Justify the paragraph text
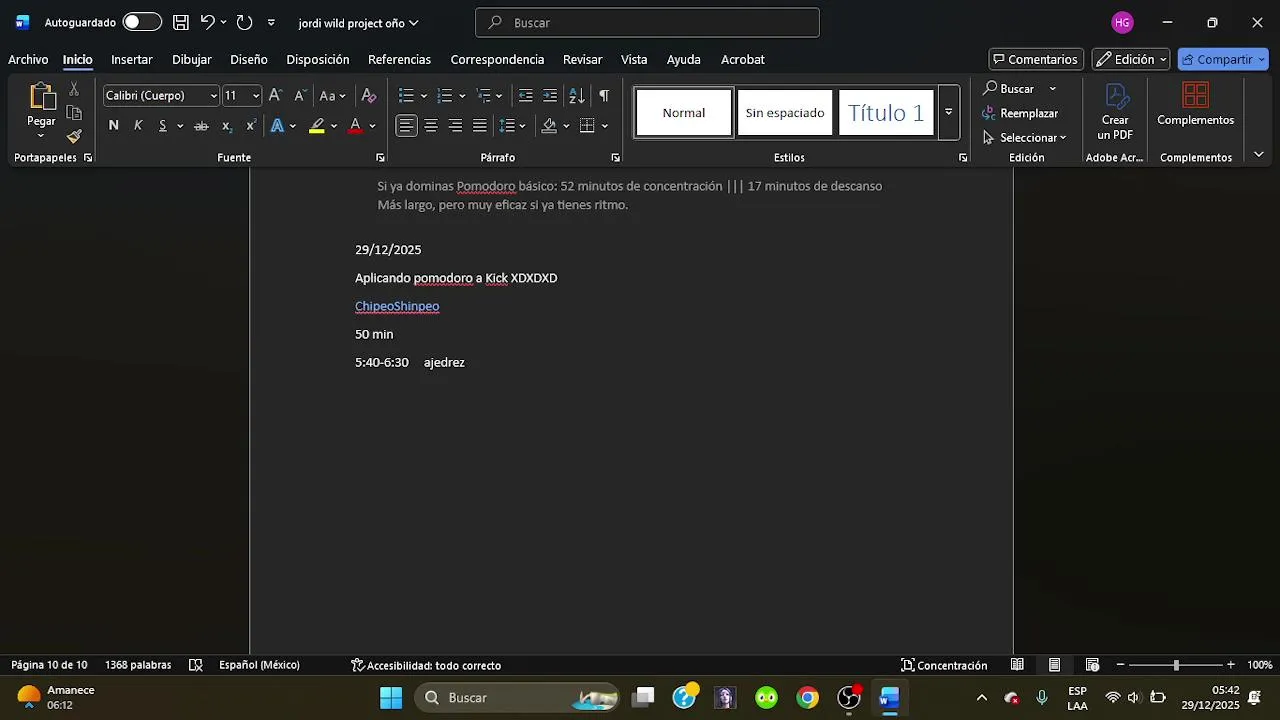1280x720 pixels. click(480, 126)
